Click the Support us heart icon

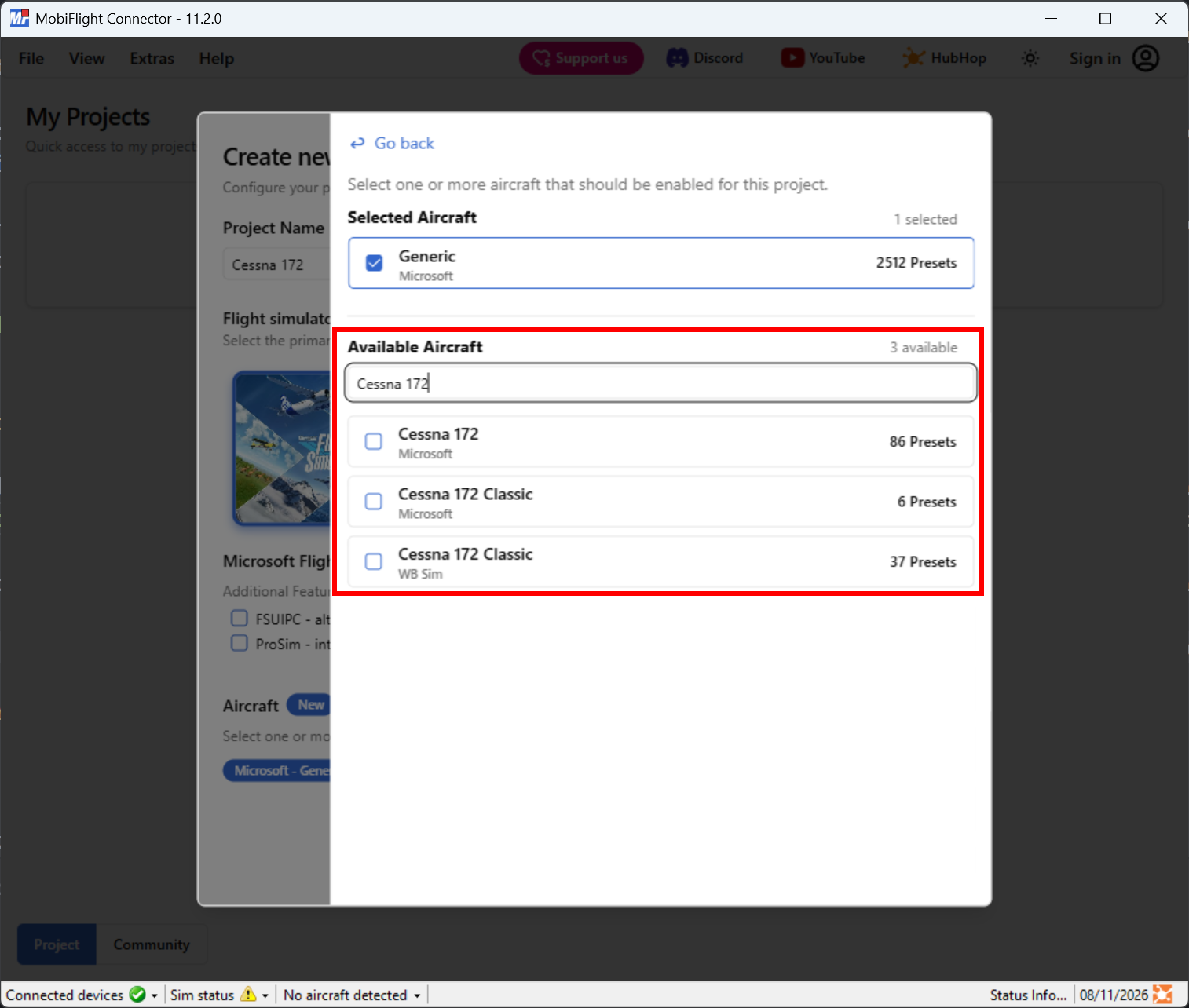tap(541, 58)
